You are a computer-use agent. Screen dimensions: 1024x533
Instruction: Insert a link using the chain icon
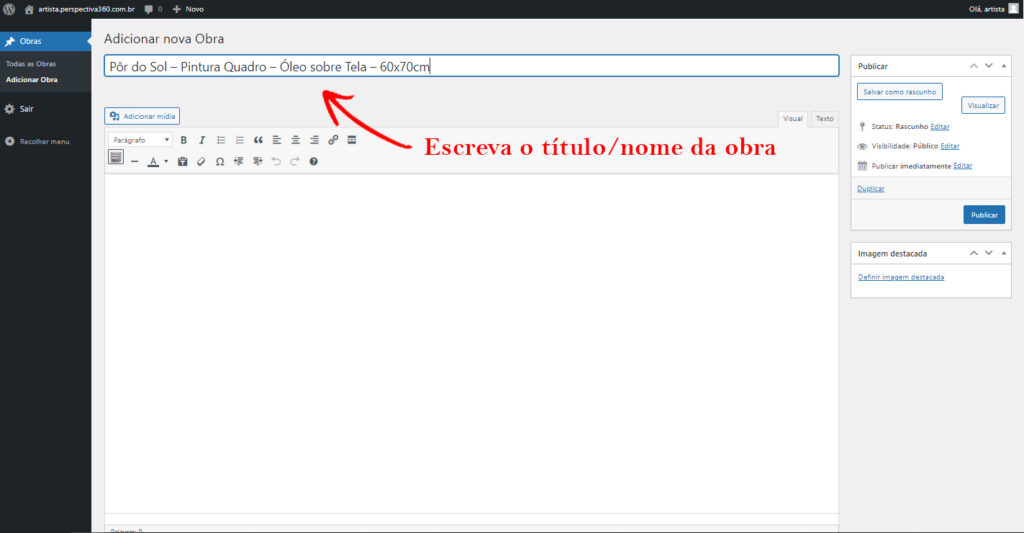(333, 140)
